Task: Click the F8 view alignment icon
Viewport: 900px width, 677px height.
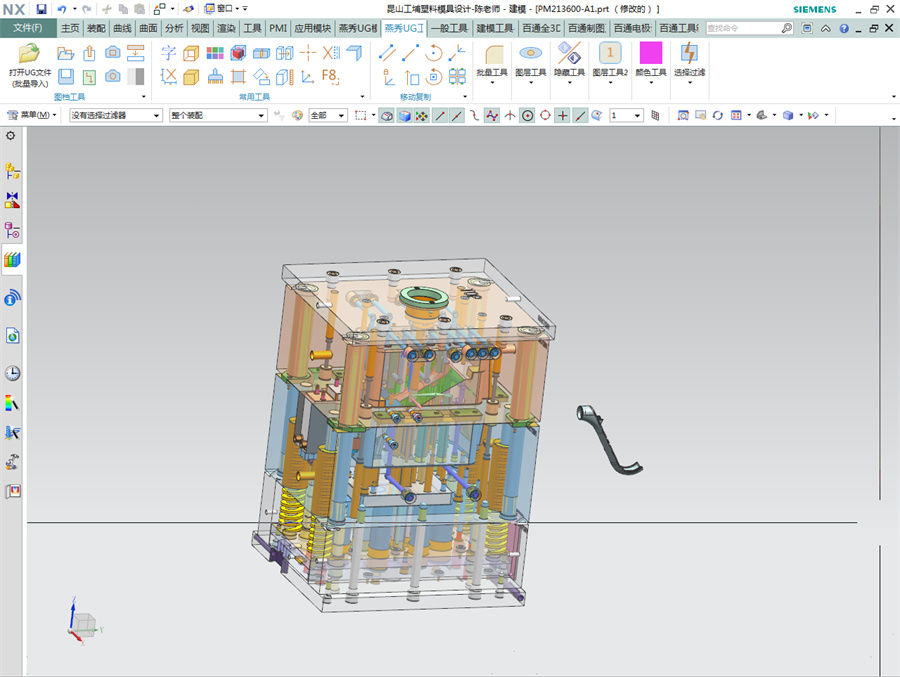Action: pyautogui.click(x=331, y=75)
